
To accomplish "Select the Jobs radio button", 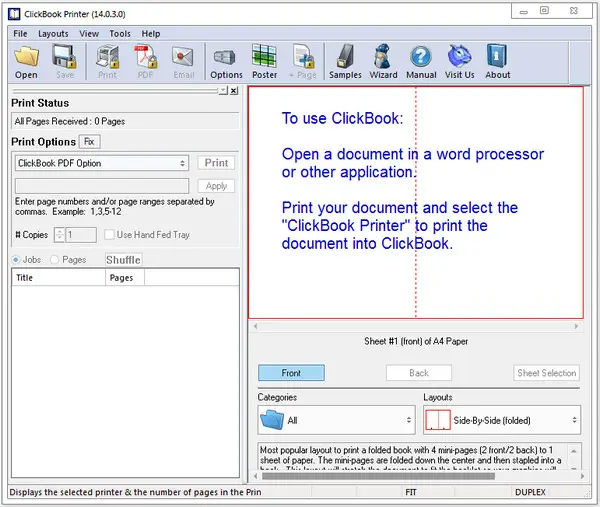I will pyautogui.click(x=16, y=260).
